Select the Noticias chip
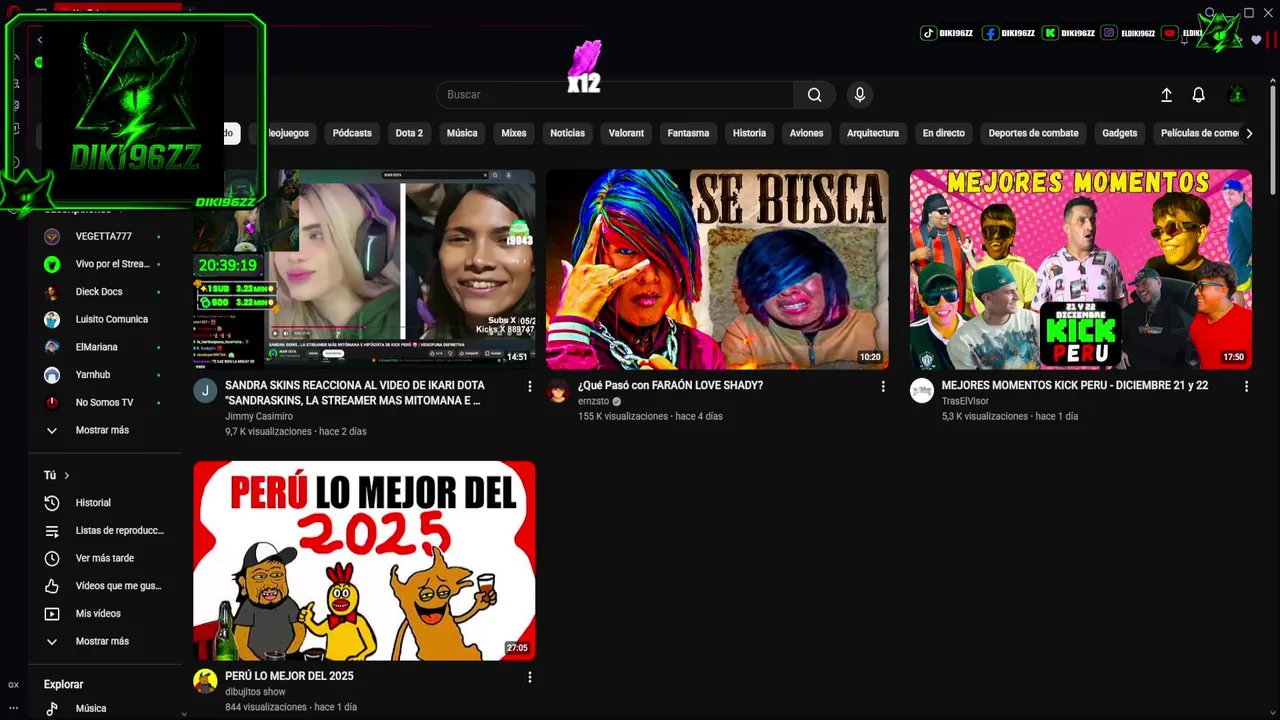 tap(567, 133)
